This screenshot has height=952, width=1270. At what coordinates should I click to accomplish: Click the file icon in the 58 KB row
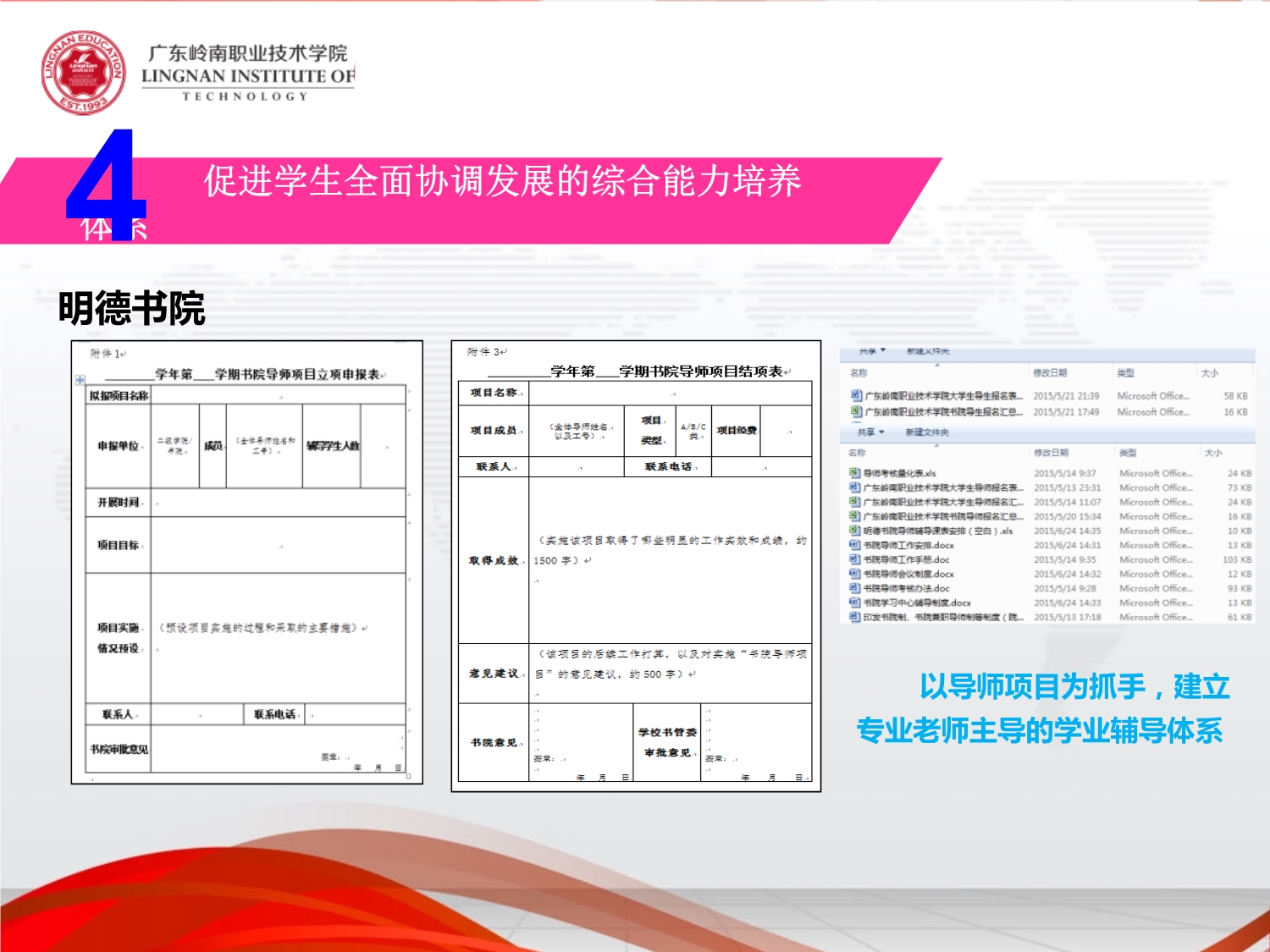[856, 396]
